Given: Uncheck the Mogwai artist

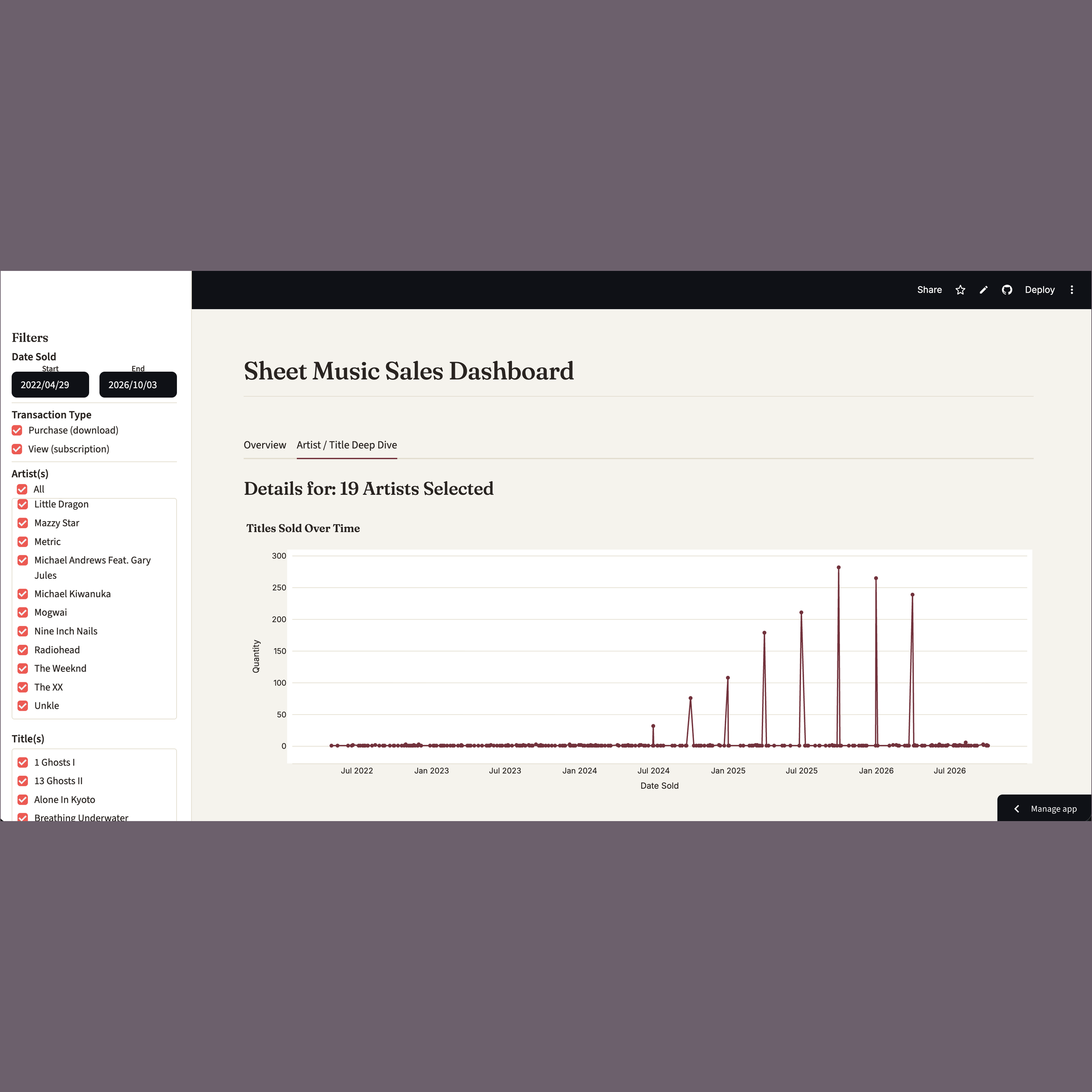Looking at the screenshot, I should click(23, 613).
